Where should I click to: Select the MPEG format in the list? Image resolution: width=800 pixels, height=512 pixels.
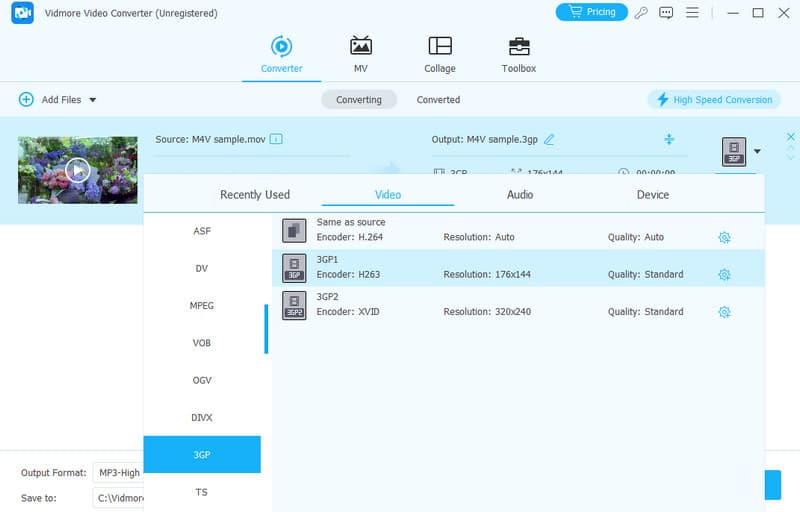pyautogui.click(x=202, y=306)
